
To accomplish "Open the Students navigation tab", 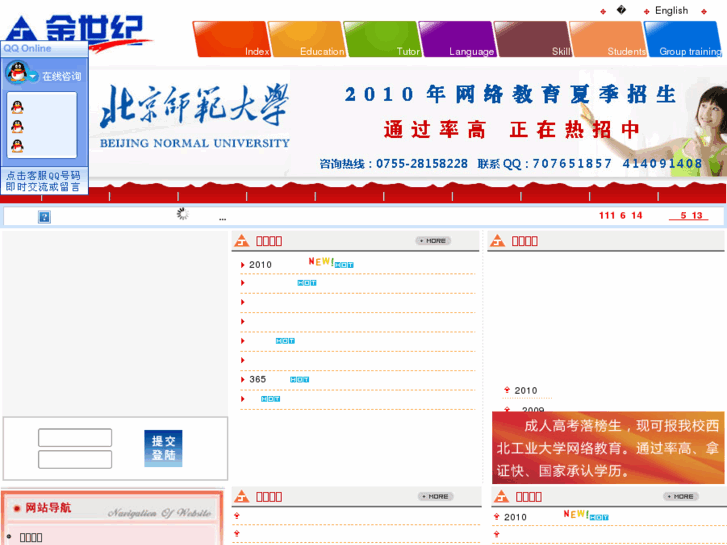I will [608, 39].
